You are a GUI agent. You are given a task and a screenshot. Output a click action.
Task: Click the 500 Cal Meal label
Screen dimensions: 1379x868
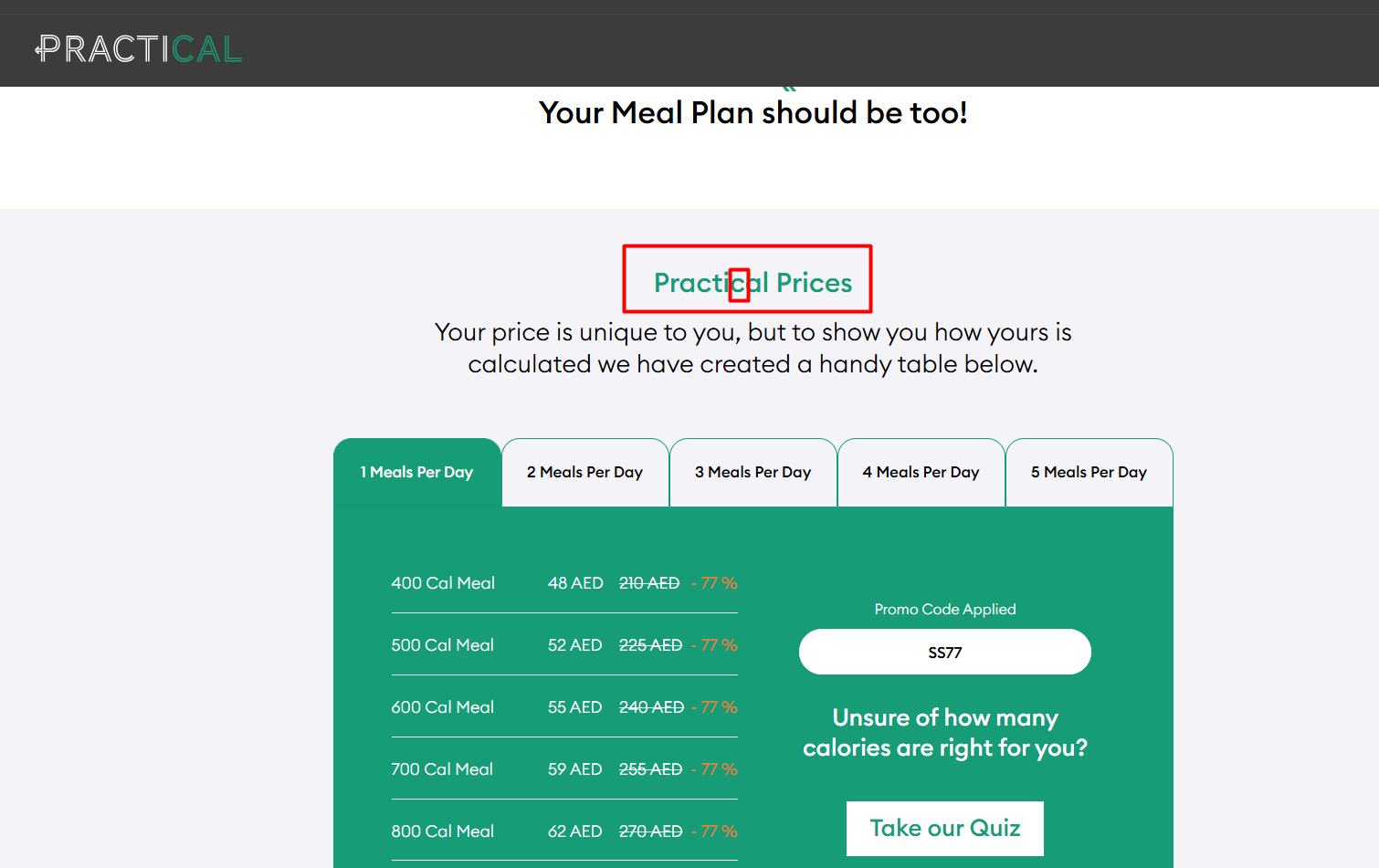pos(443,645)
